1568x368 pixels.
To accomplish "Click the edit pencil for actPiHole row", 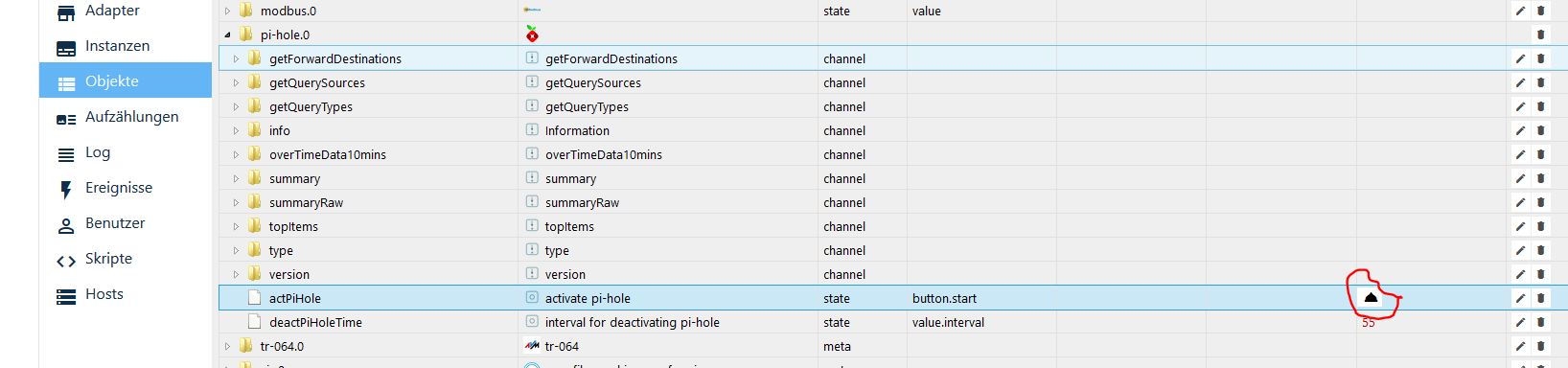I will pyautogui.click(x=1520, y=298).
